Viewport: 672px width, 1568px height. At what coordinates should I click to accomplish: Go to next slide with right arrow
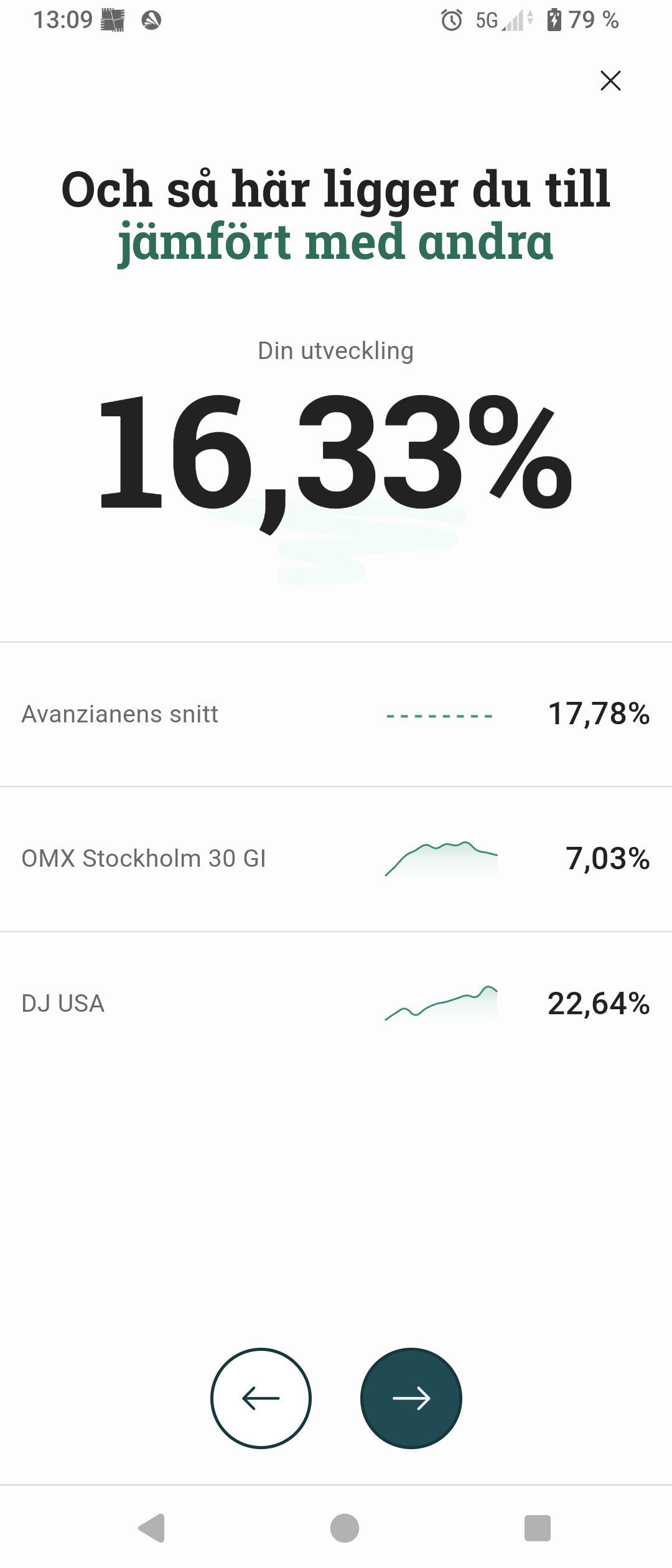point(411,1398)
